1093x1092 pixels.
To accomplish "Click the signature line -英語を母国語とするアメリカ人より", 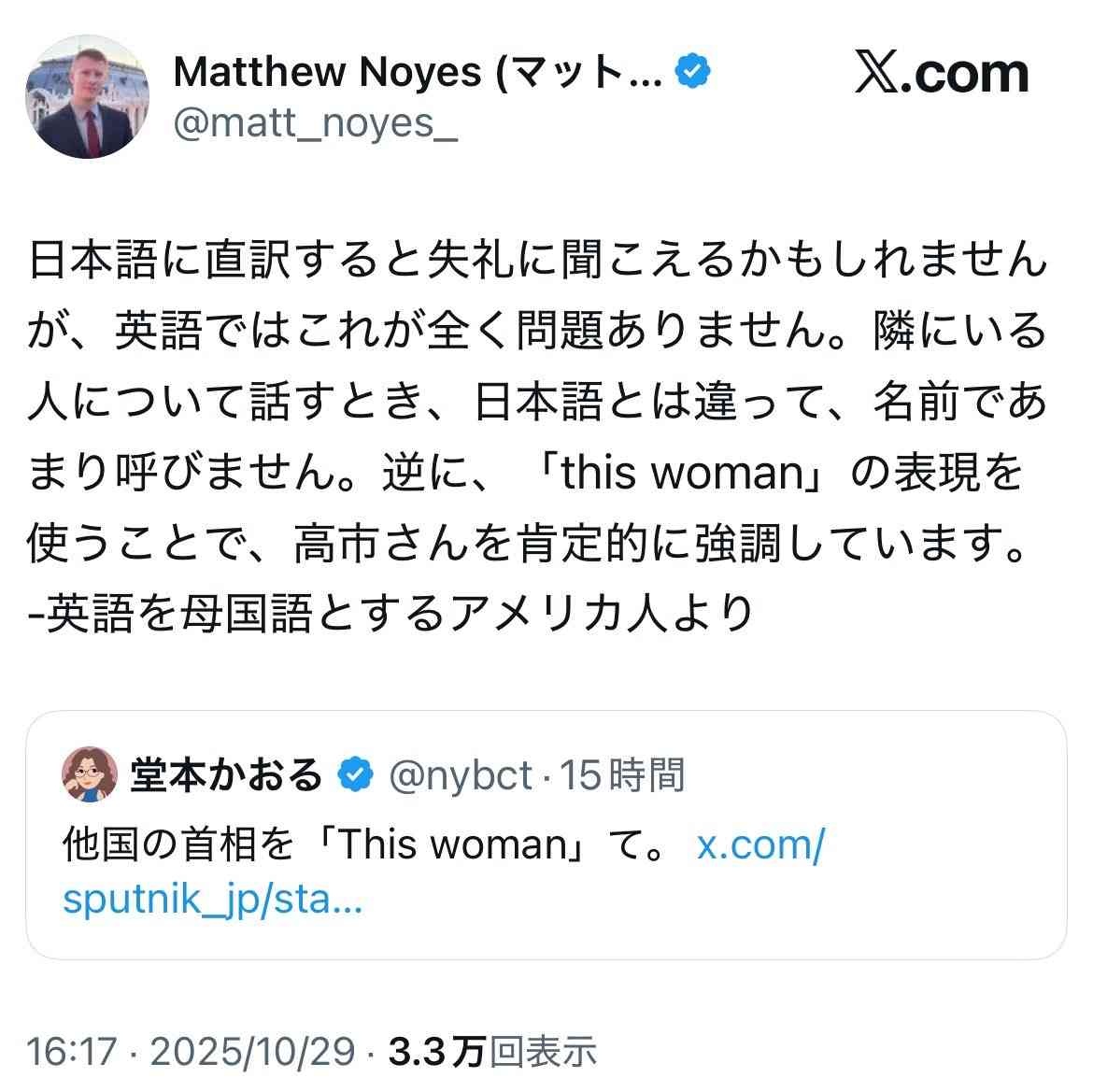I will click(x=390, y=614).
